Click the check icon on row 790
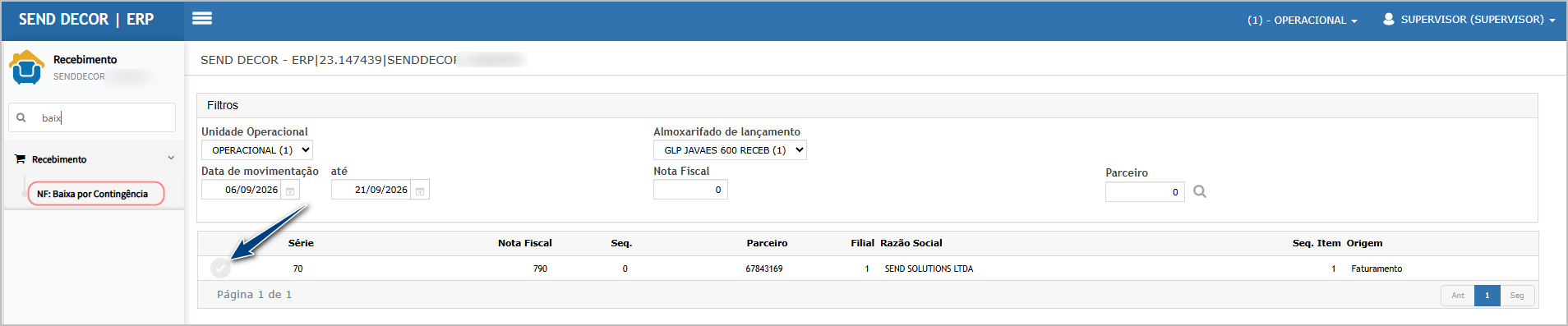The image size is (1568, 326). 220,268
